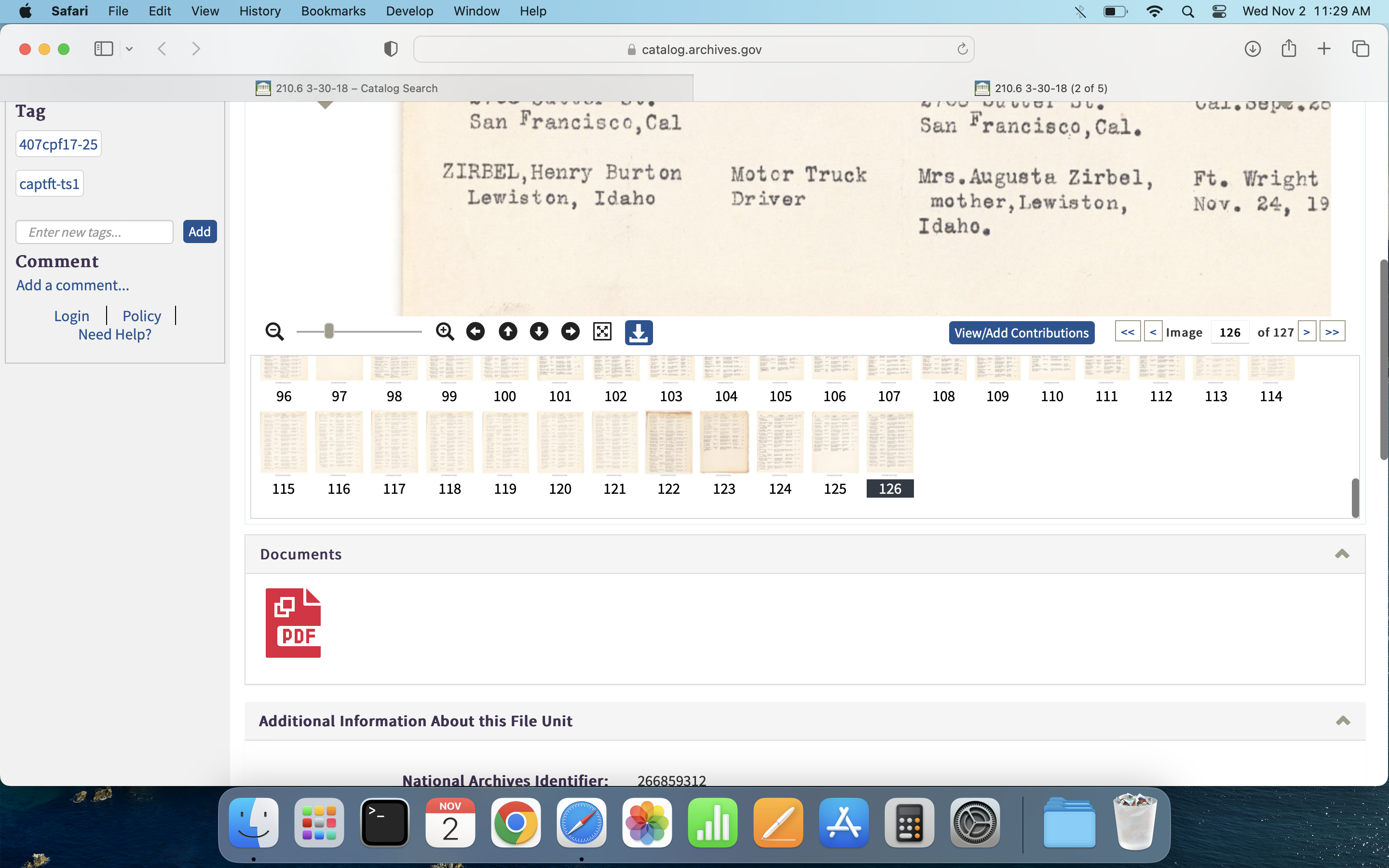
Task: Go to last image with >> button
Action: [x=1332, y=332]
